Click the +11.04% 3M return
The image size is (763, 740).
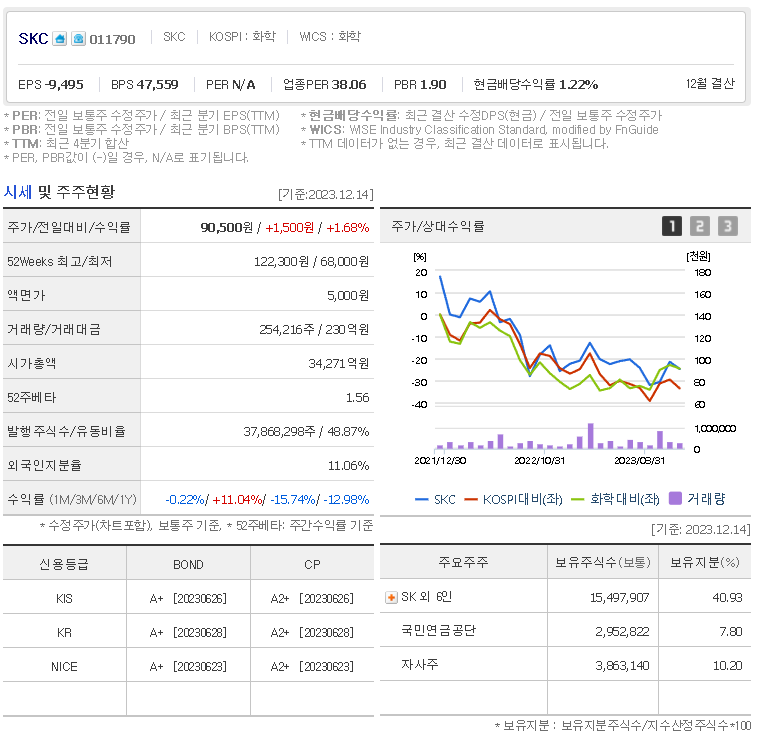(237, 500)
